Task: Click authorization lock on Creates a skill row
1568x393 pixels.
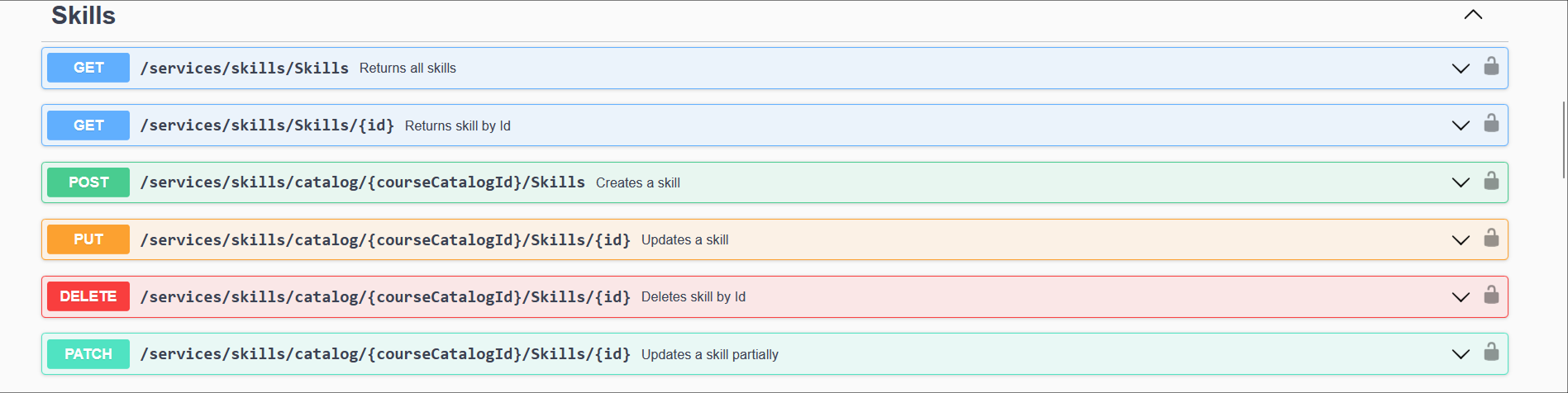Action: click(1490, 181)
